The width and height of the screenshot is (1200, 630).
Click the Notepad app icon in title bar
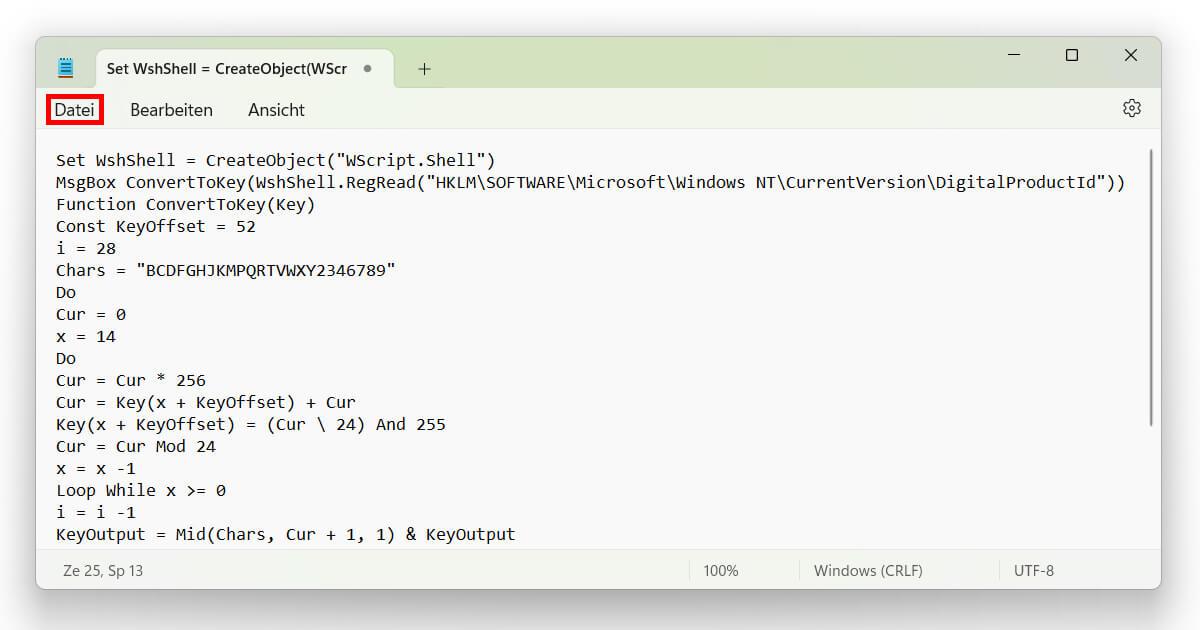click(x=66, y=69)
